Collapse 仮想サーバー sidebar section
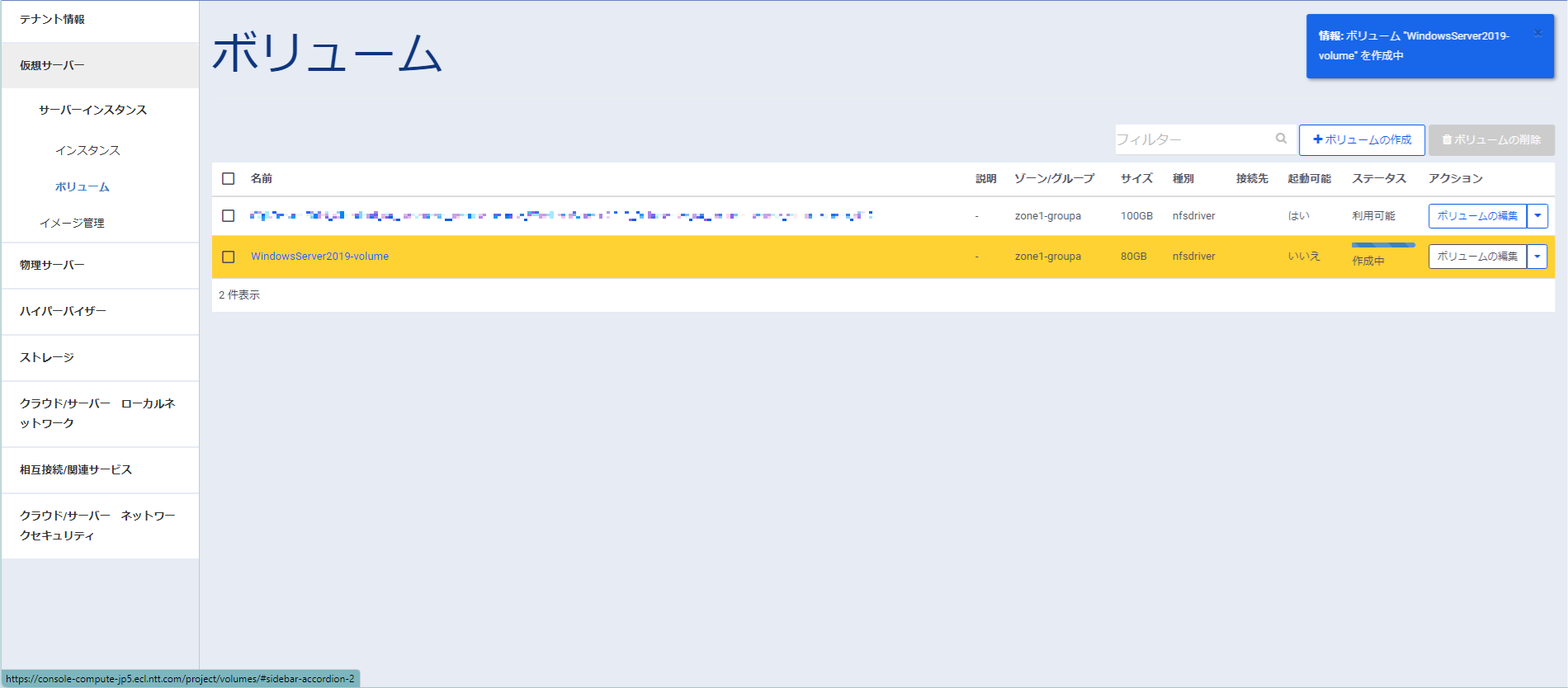The image size is (1568, 688). [x=100, y=66]
